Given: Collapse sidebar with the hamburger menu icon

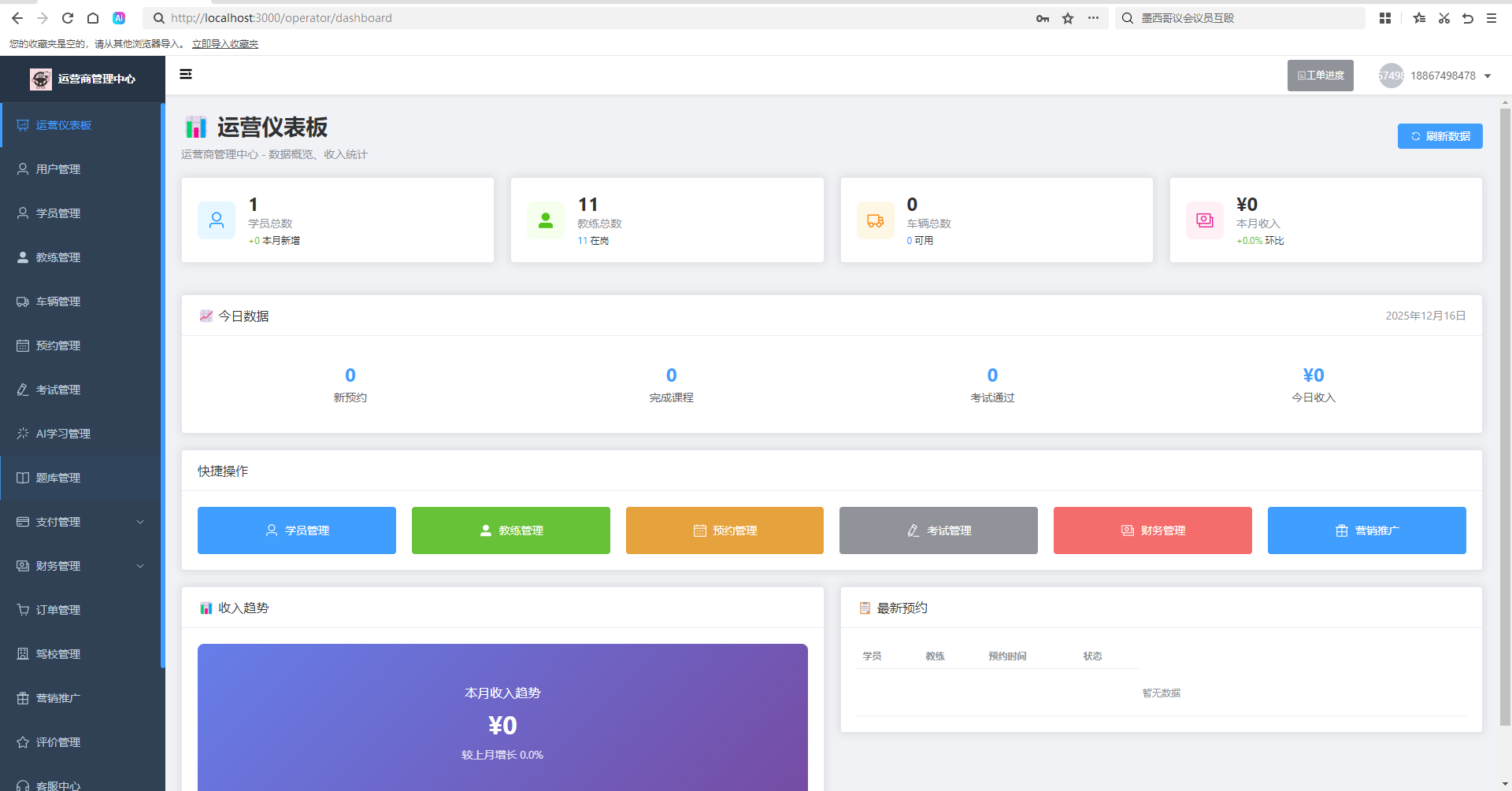Looking at the screenshot, I should tap(186, 74).
